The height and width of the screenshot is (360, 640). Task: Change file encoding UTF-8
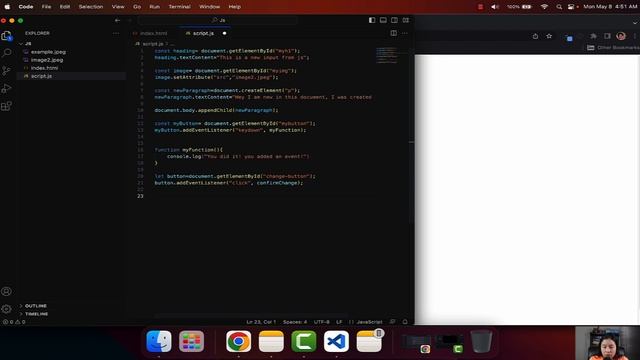tap(322, 322)
